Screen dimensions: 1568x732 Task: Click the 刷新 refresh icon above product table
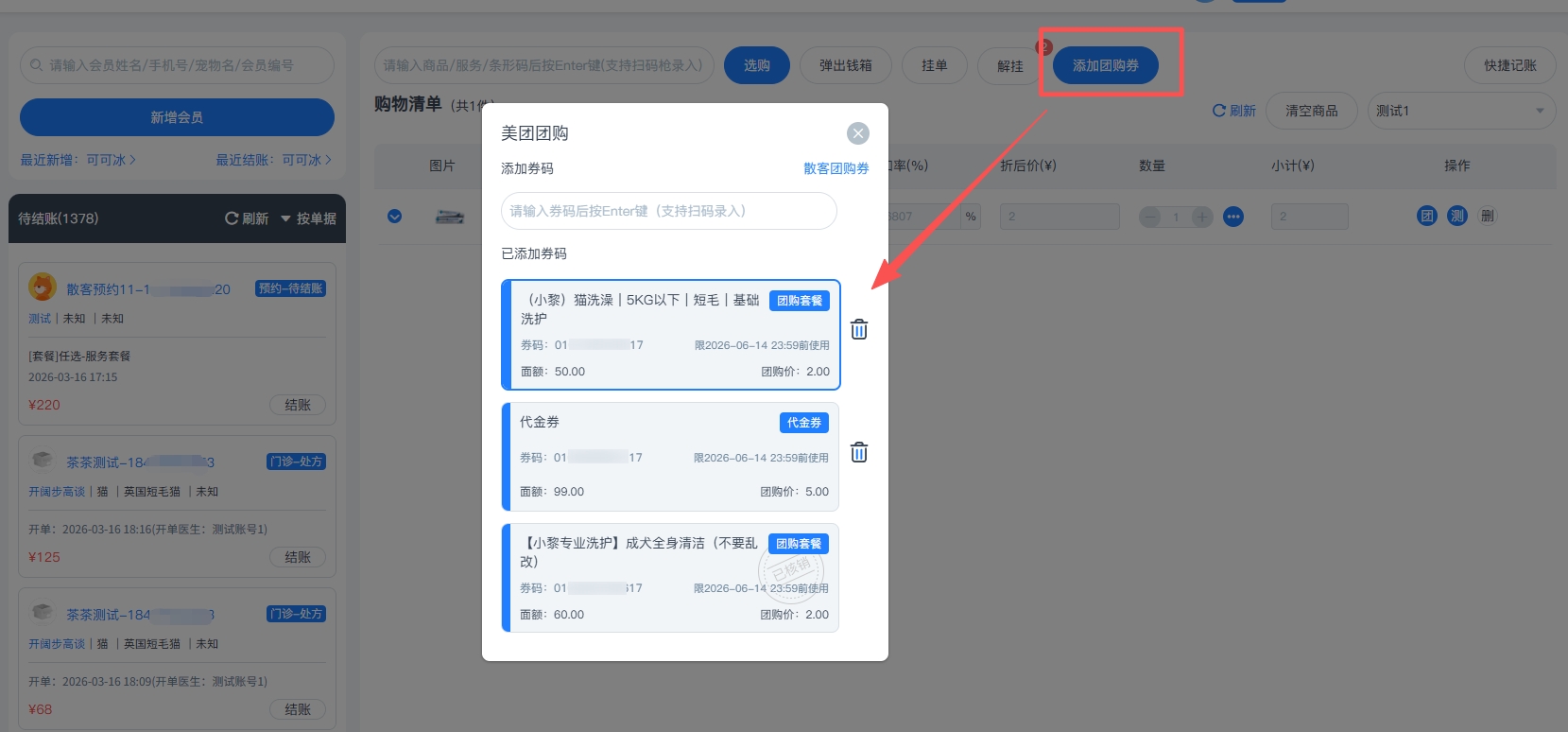pos(1233,112)
